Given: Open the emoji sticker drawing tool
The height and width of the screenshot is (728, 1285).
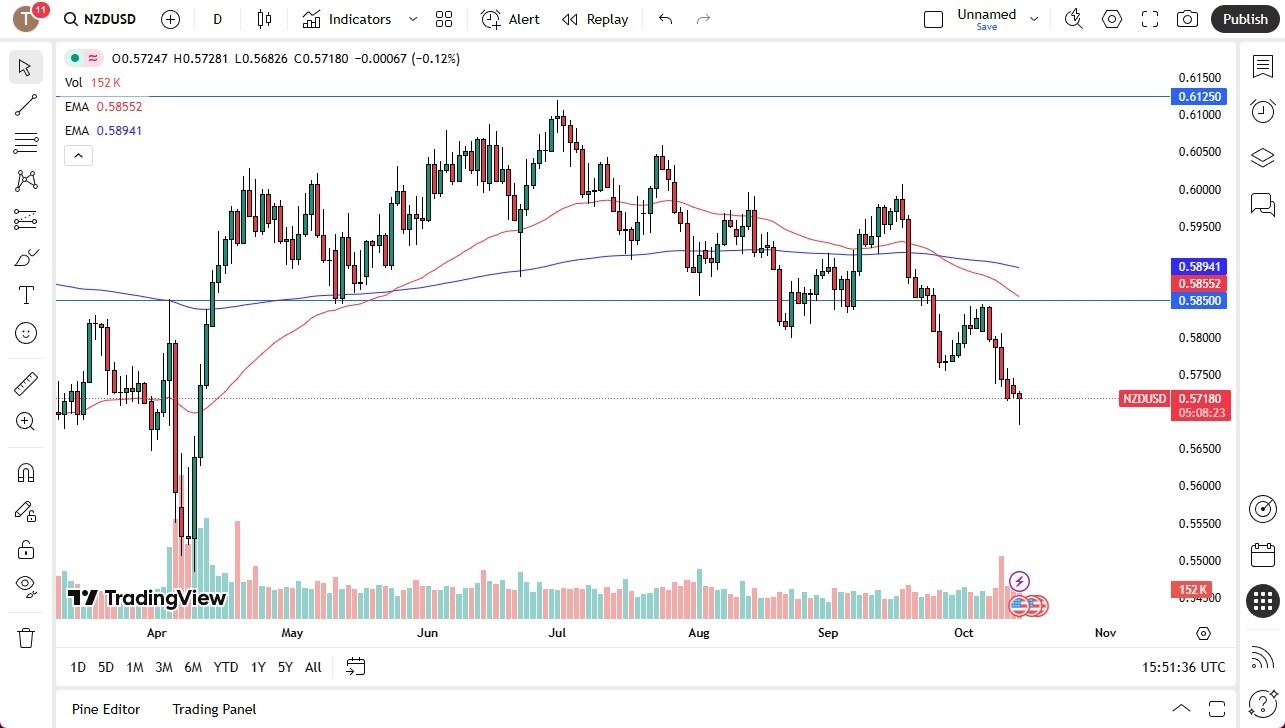Looking at the screenshot, I should [25, 333].
